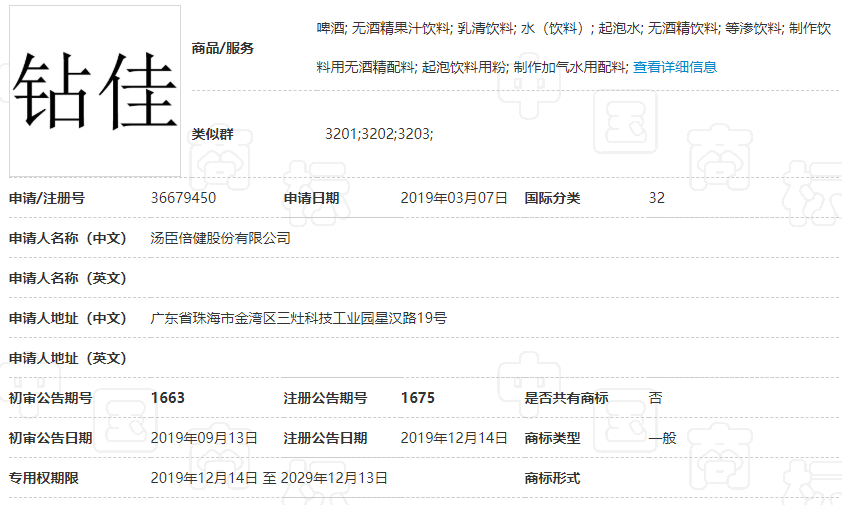Viewport: 842px width, 505px height.
Task: Select registration number 36679450
Action: click(183, 198)
